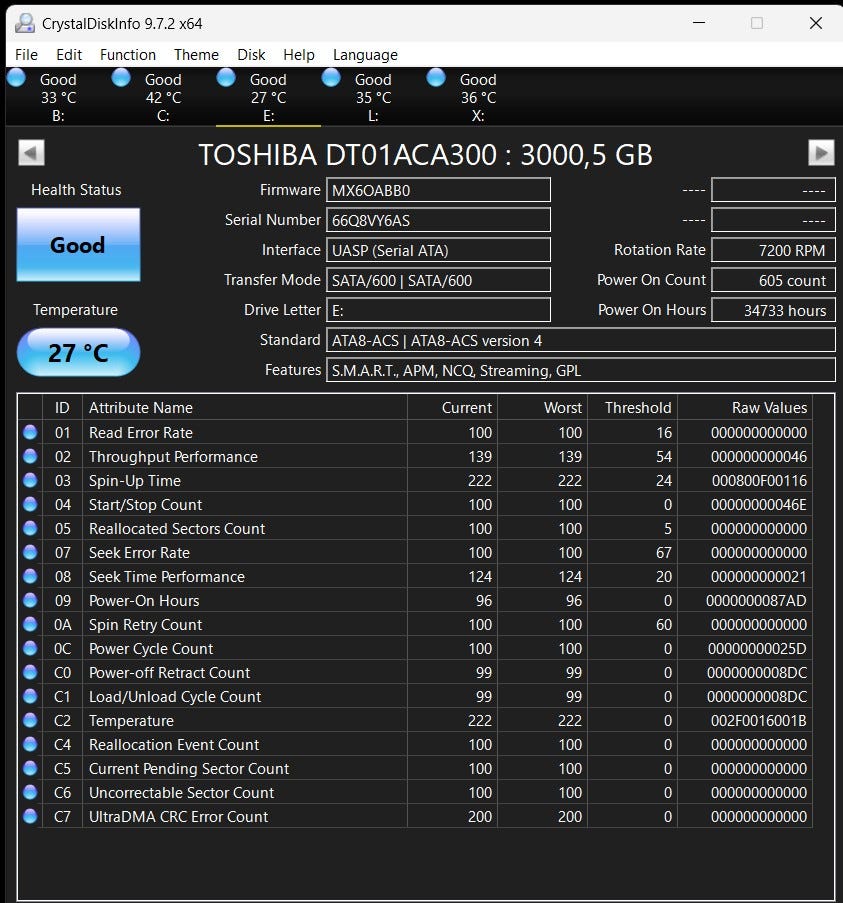The image size is (843, 903).
Task: Click the Spin Retry Count threshold value 60
Action: tap(663, 624)
